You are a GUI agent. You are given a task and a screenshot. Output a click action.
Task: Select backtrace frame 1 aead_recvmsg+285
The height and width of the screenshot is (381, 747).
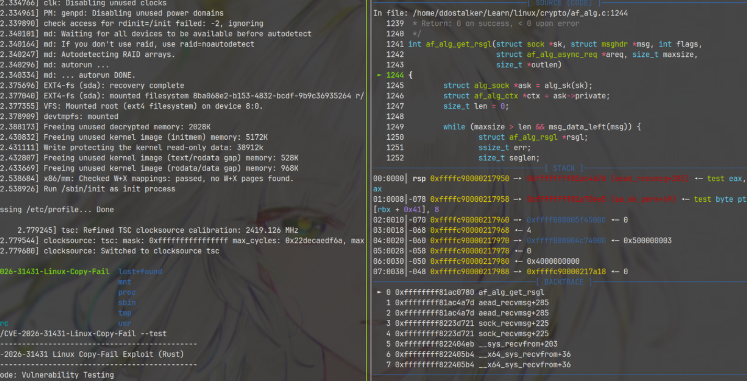(467, 303)
